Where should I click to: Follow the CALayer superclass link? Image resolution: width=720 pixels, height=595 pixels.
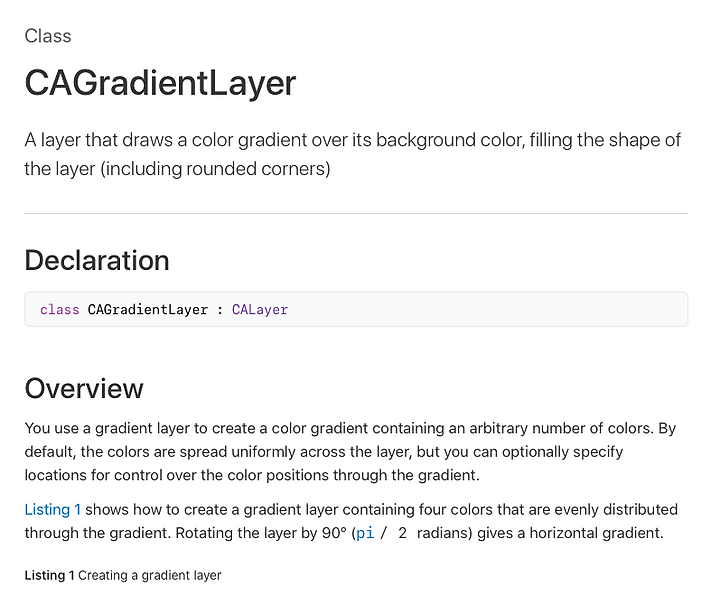pyautogui.click(x=260, y=310)
